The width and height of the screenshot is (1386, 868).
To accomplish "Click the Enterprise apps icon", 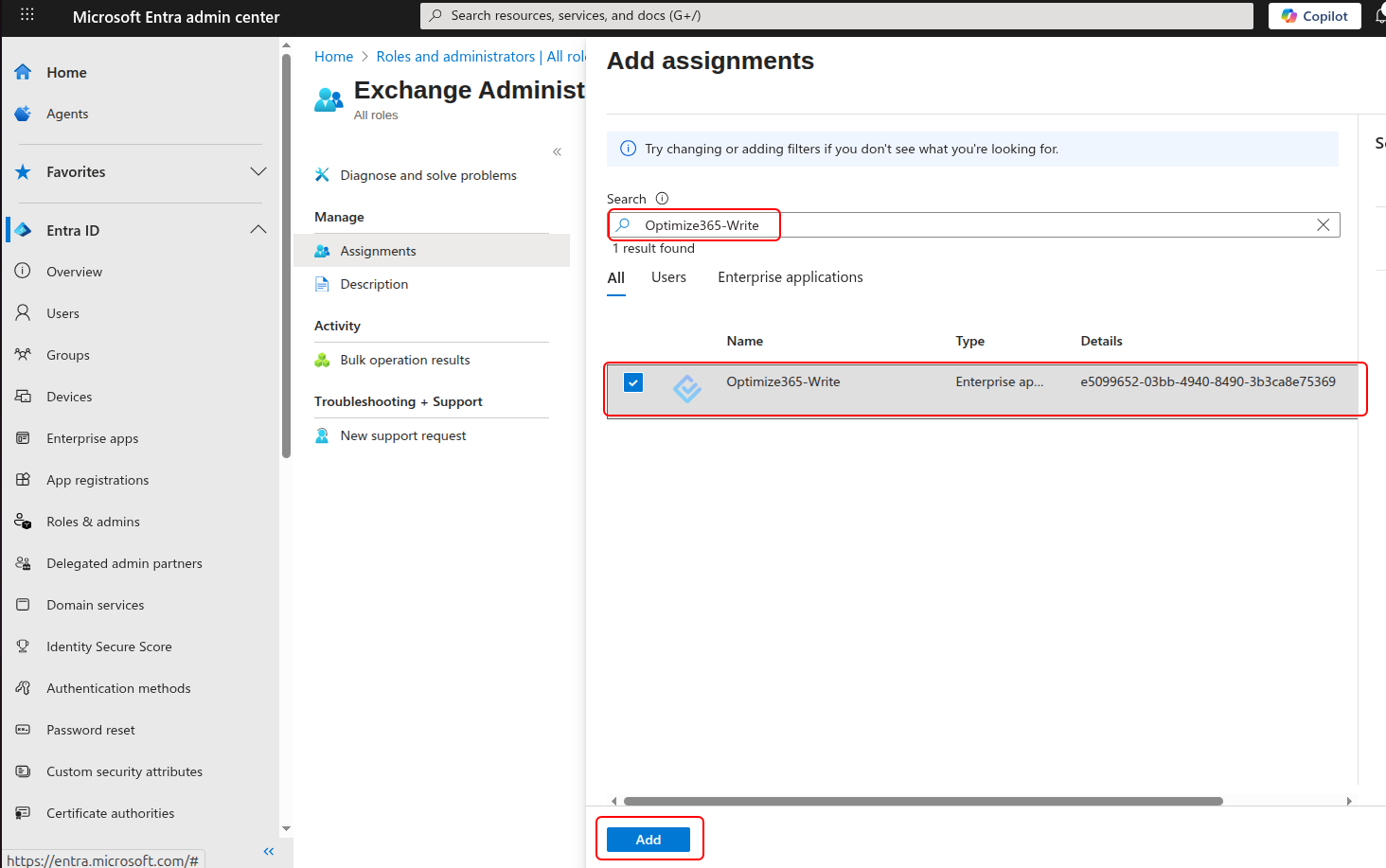I will [23, 438].
